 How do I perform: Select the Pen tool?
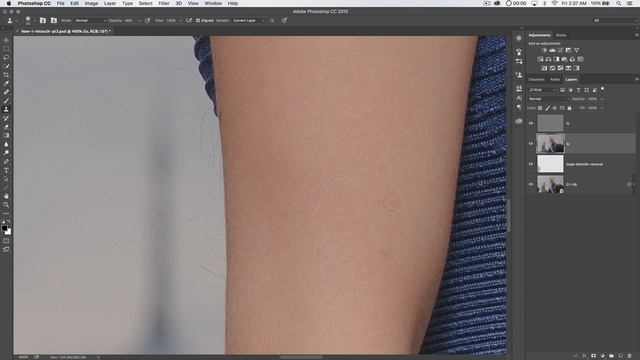tap(6, 161)
